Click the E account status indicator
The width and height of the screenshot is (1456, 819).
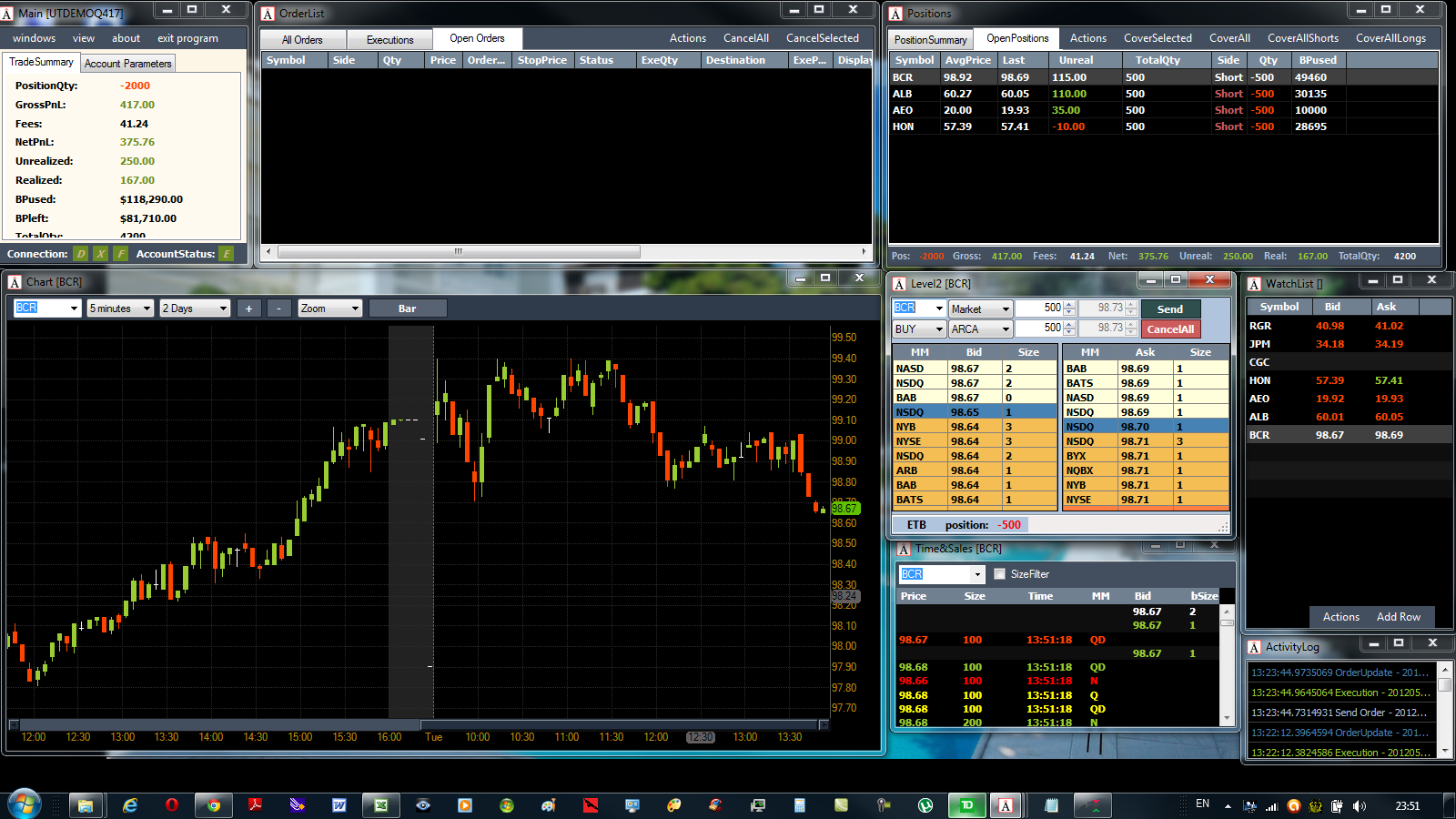pyautogui.click(x=227, y=254)
